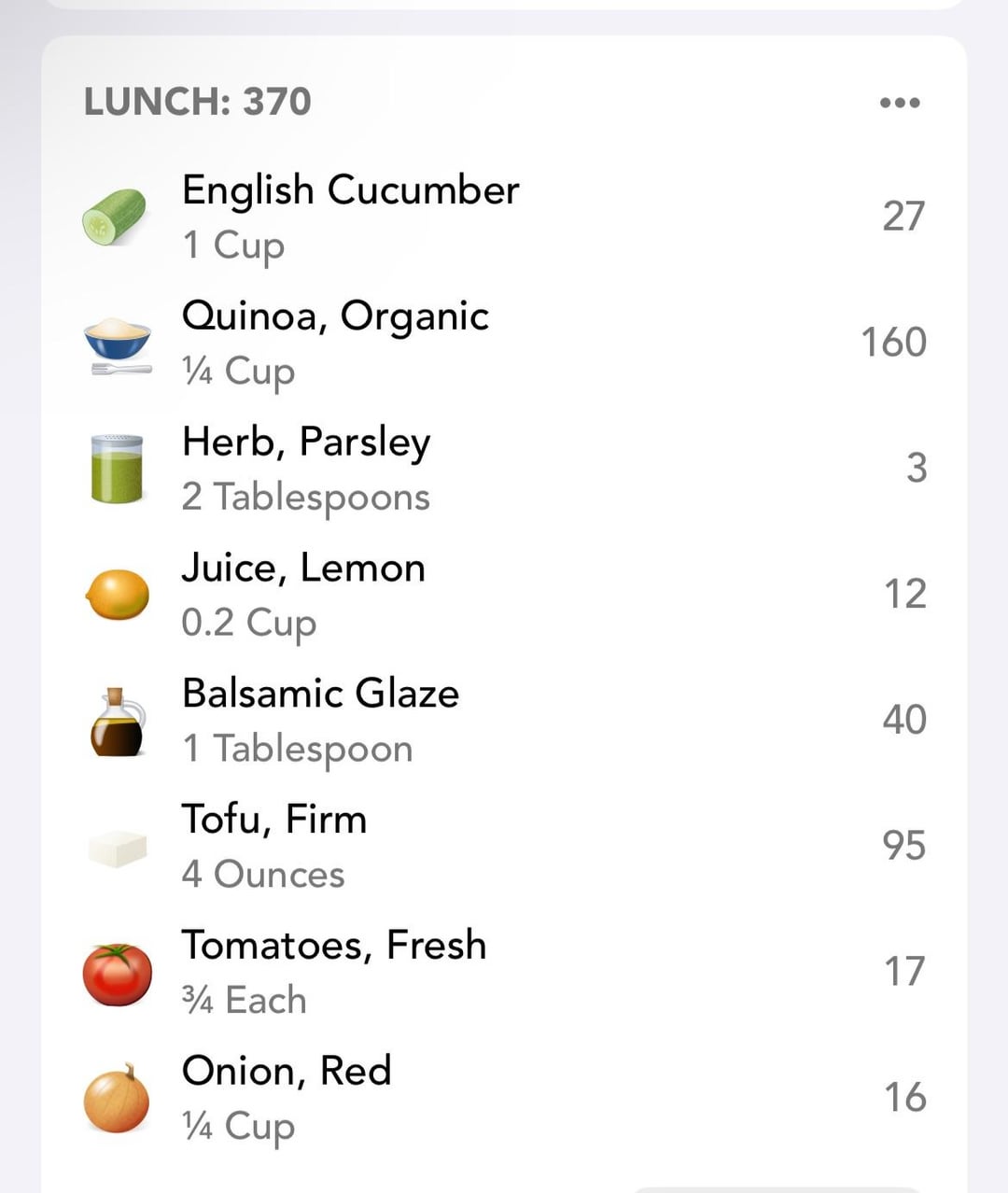Tap the firm tofu block icon
The height and width of the screenshot is (1193, 1008).
point(118,848)
